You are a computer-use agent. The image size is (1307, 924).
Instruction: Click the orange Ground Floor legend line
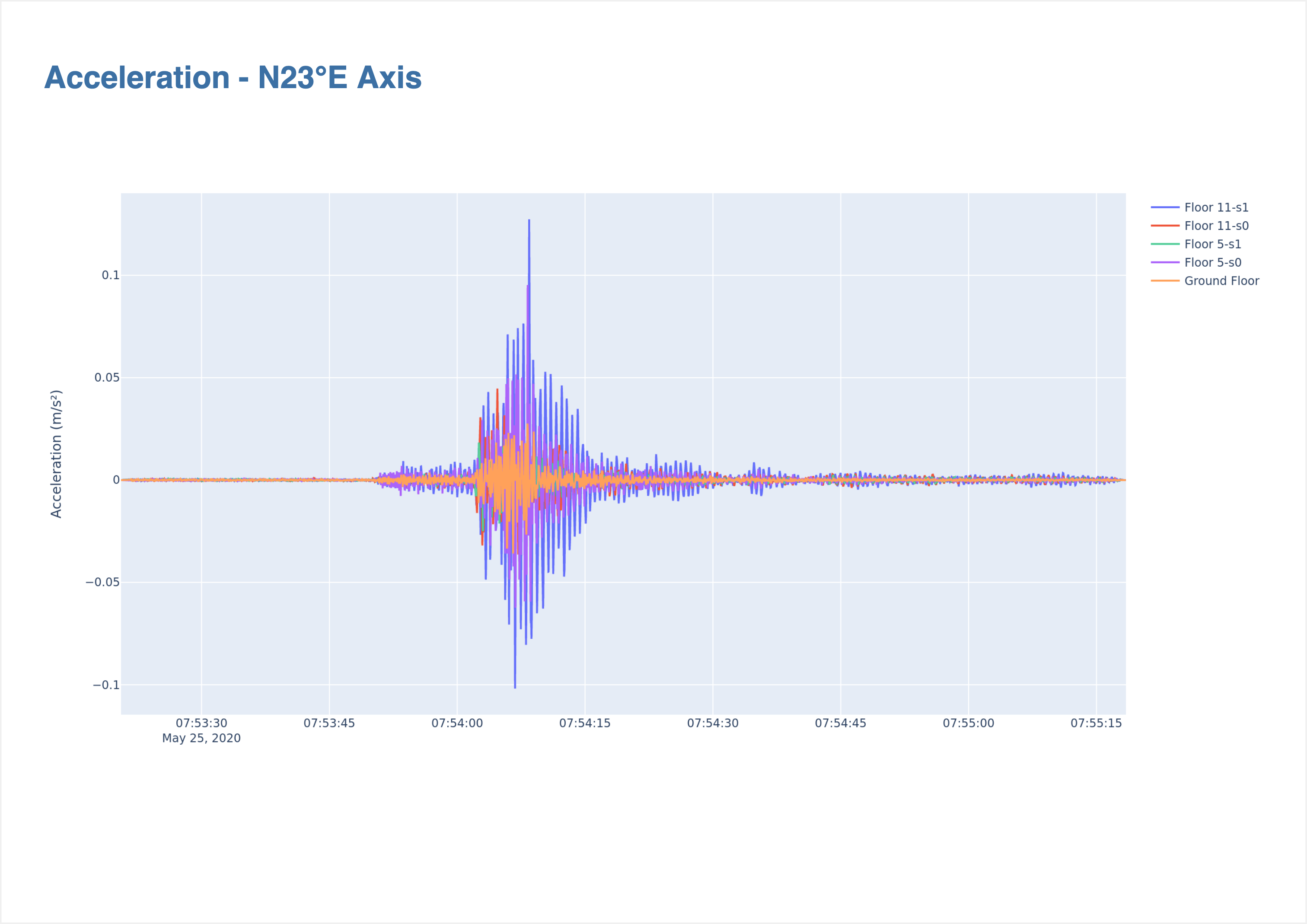pyautogui.click(x=1165, y=280)
